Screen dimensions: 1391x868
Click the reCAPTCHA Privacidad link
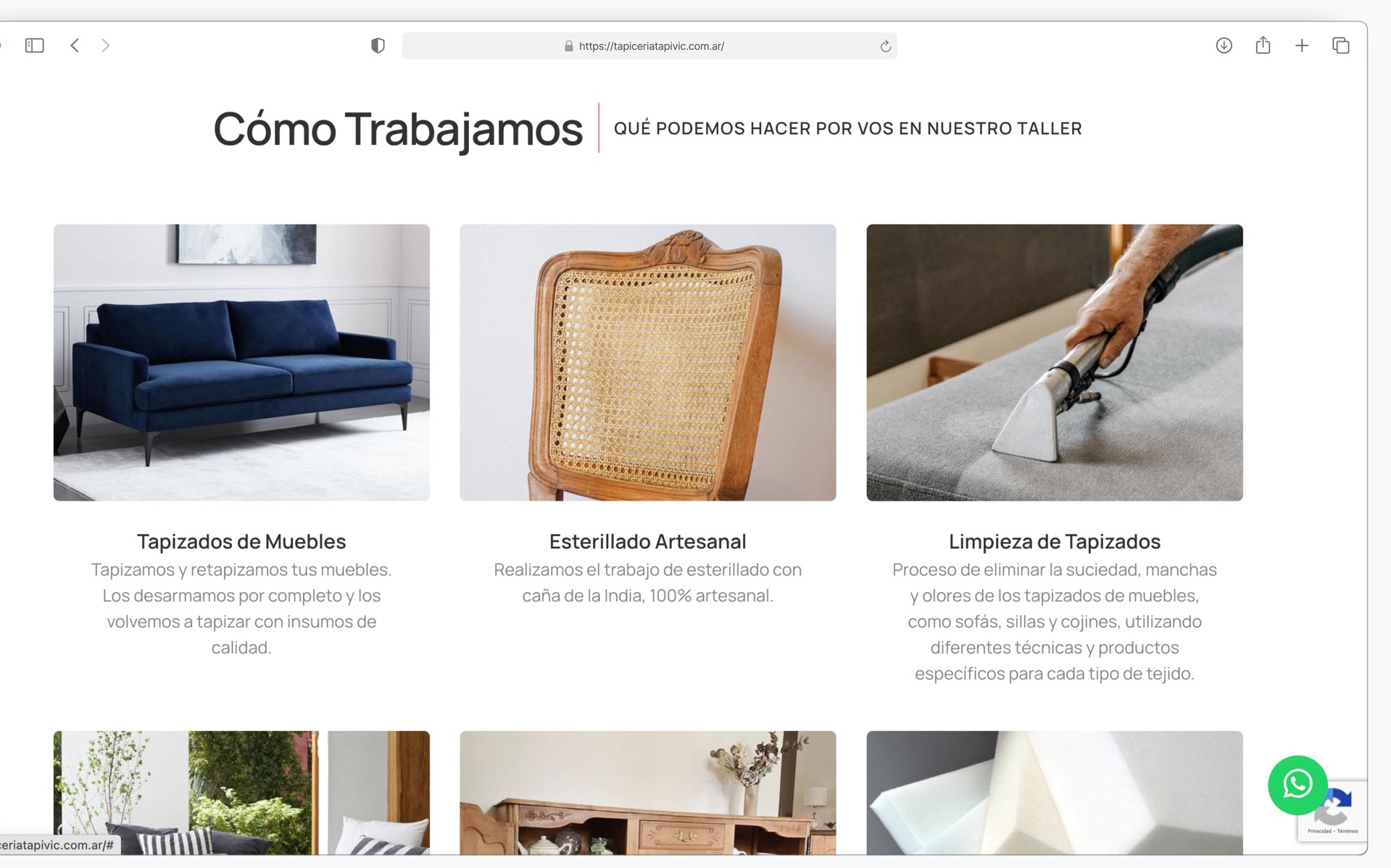click(1319, 831)
